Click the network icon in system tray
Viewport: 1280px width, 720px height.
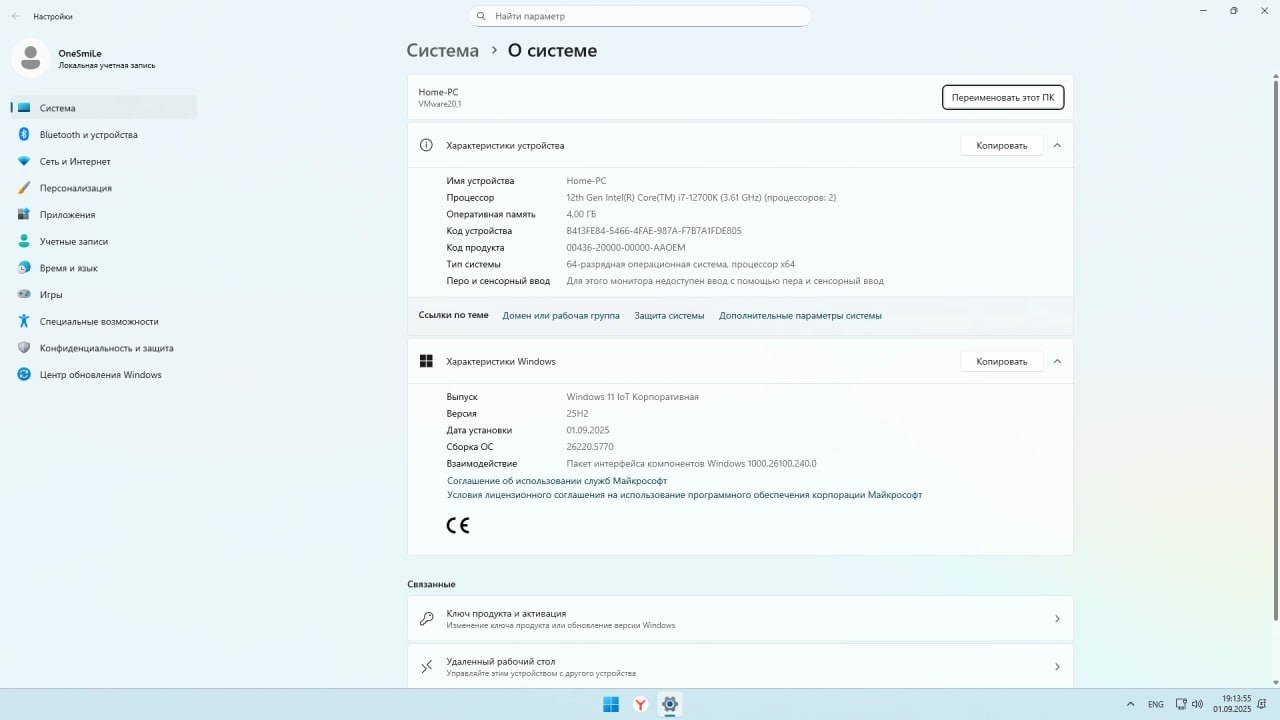coord(1181,704)
